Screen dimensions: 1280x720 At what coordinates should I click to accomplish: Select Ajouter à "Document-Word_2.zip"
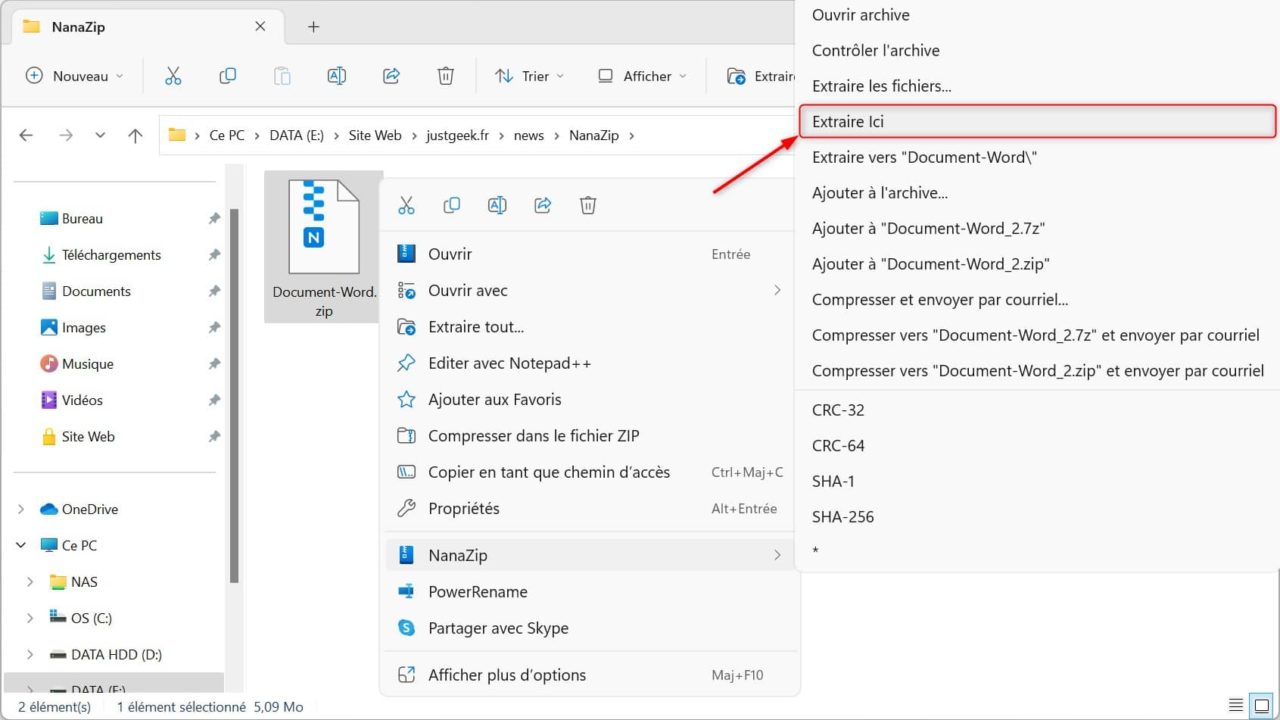[x=1037, y=264]
